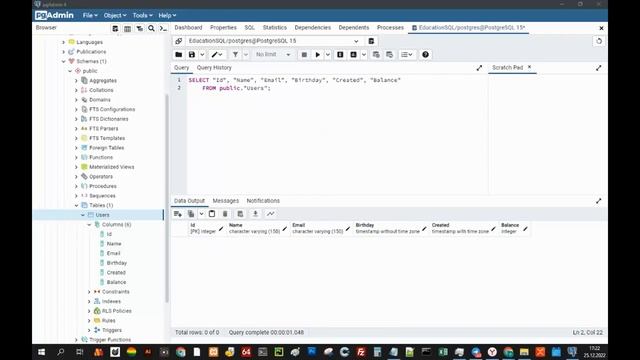Close the Scratch Pad tab

(529, 67)
